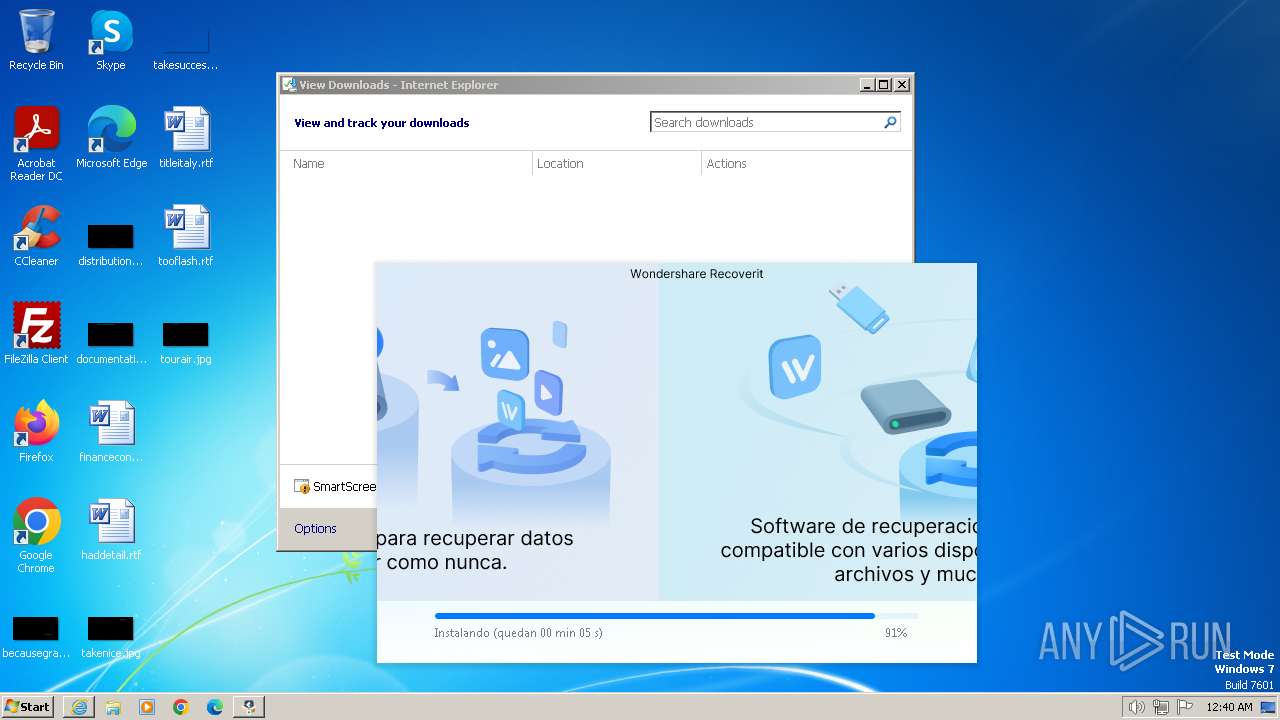Open takenice.jpg file icon
Viewport: 1280px width, 720px height.
(111, 636)
